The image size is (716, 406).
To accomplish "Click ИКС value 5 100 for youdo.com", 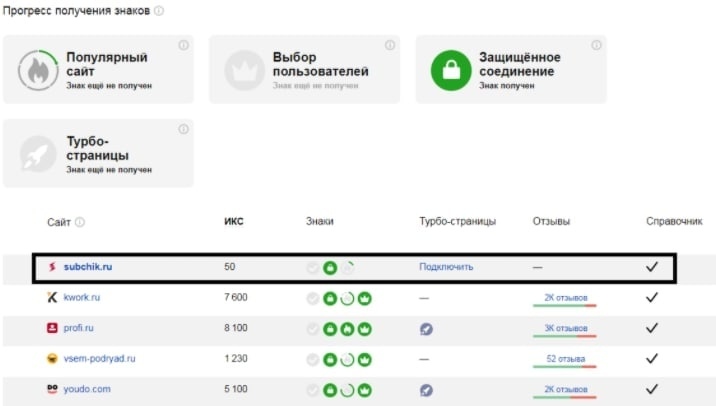I will (x=236, y=389).
